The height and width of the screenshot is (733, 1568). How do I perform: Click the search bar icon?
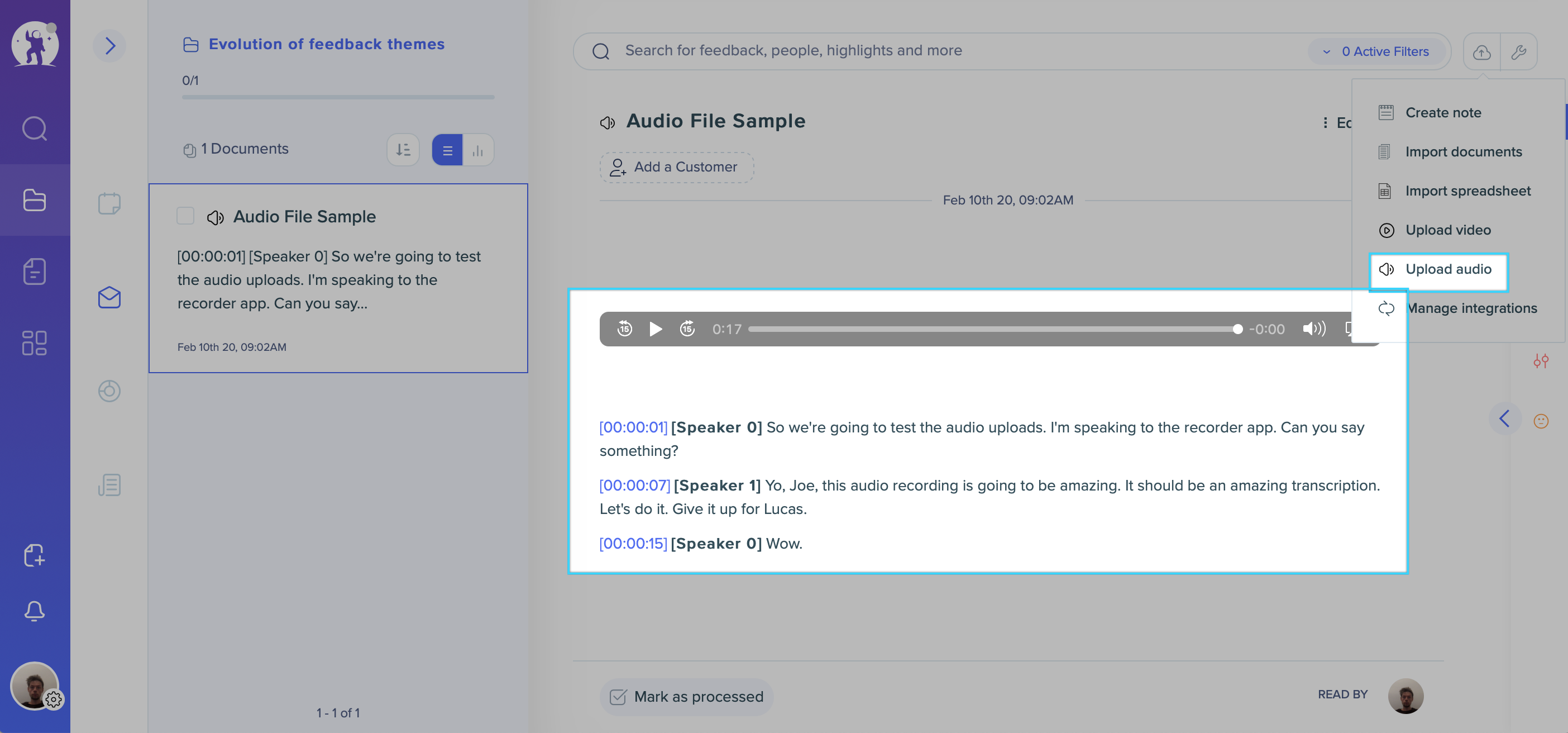pyautogui.click(x=600, y=50)
